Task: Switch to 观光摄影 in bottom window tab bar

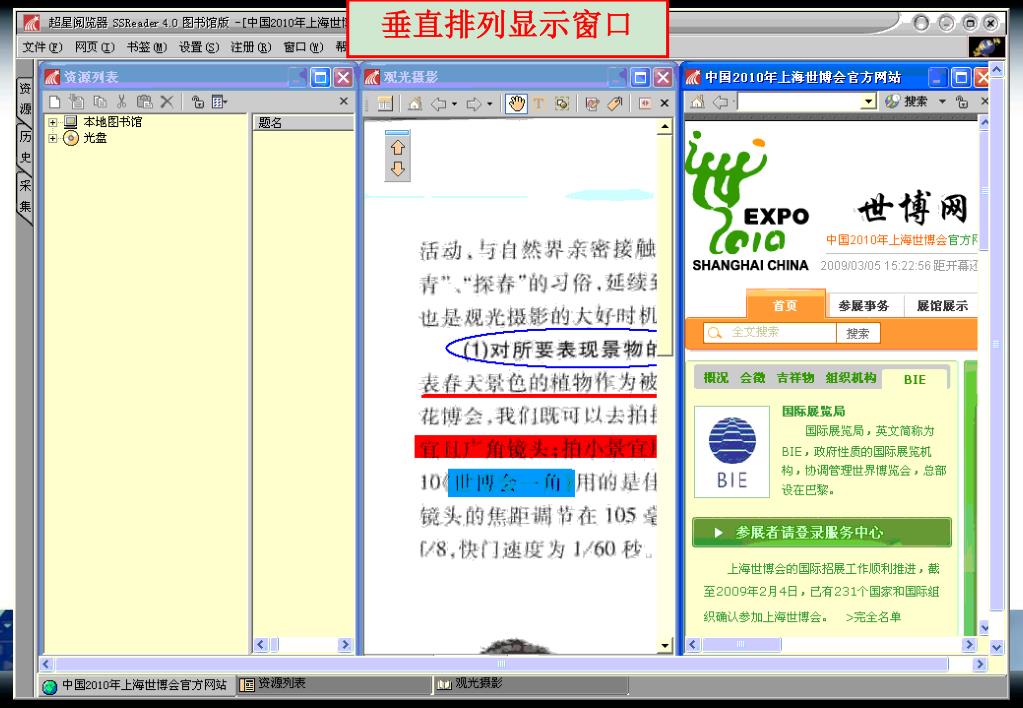Action: click(x=530, y=684)
